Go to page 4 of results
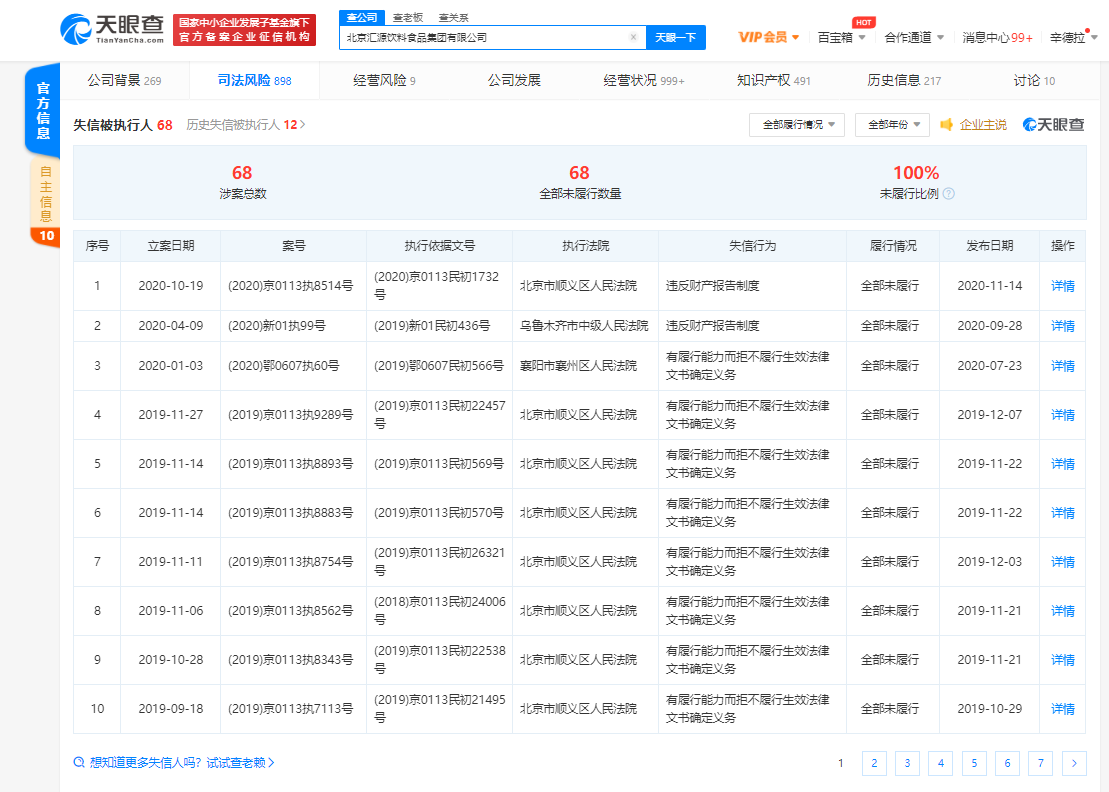 (x=941, y=763)
